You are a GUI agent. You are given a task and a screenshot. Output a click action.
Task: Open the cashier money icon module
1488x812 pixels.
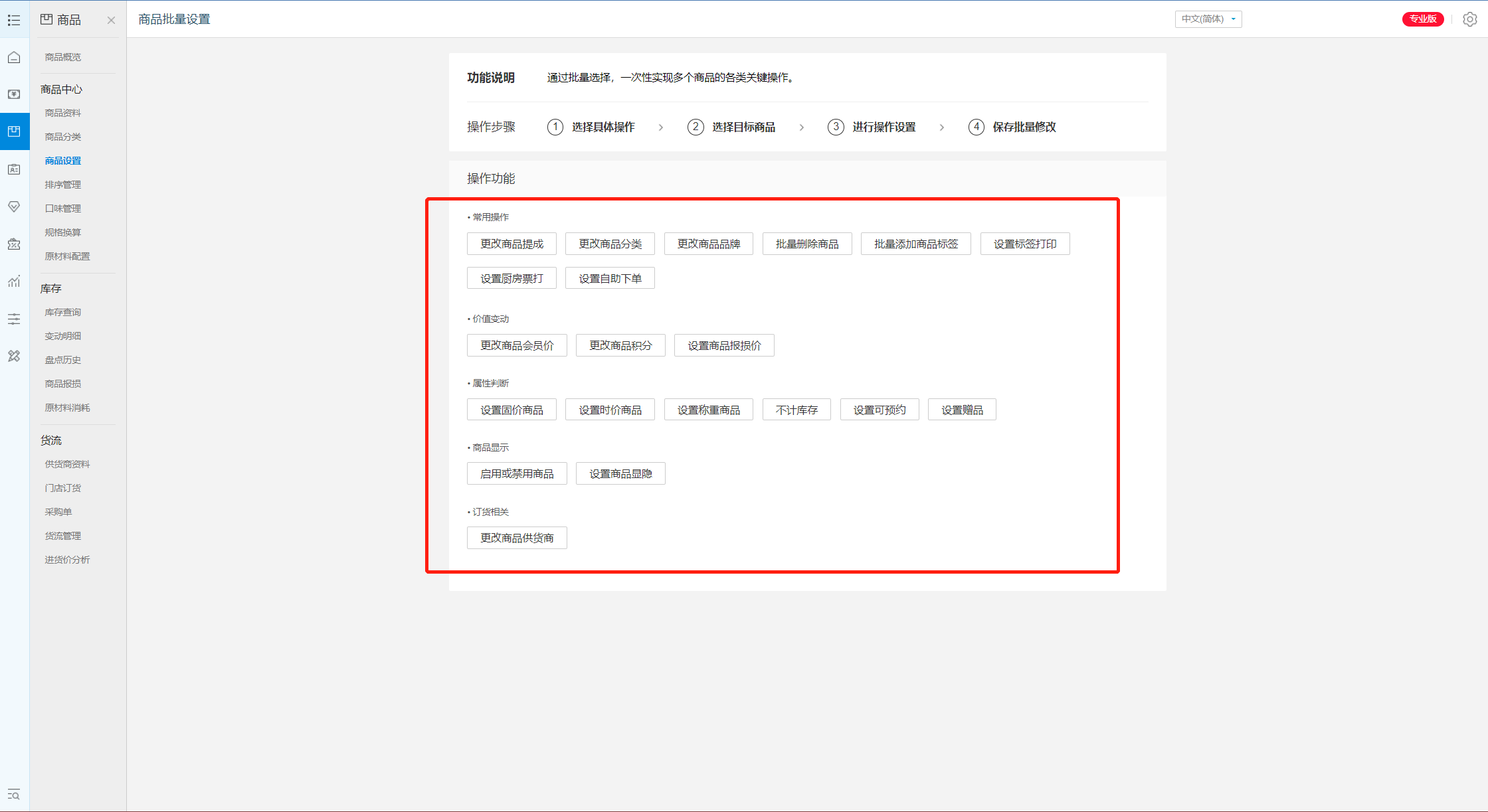tap(14, 94)
